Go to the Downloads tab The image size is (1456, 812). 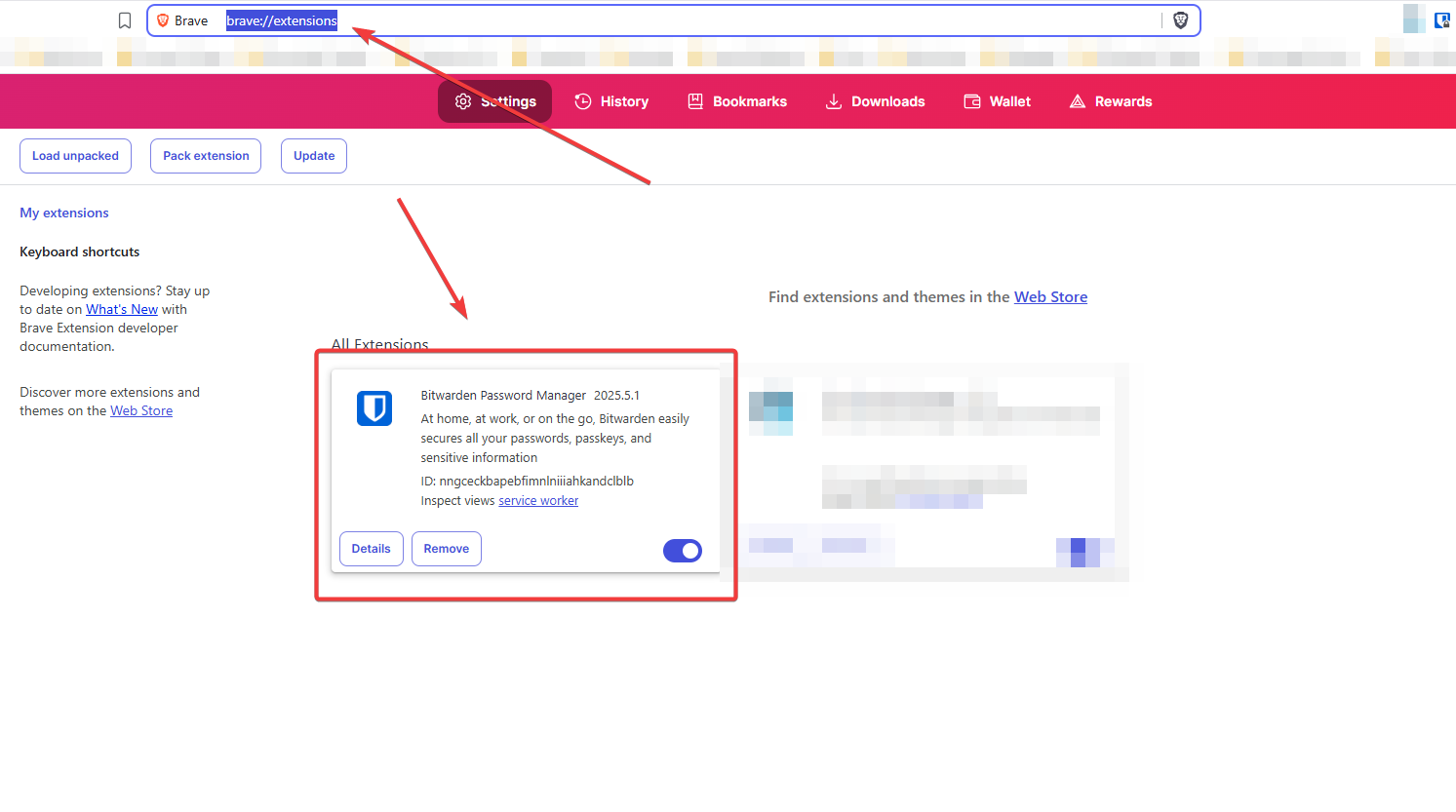pos(876,101)
